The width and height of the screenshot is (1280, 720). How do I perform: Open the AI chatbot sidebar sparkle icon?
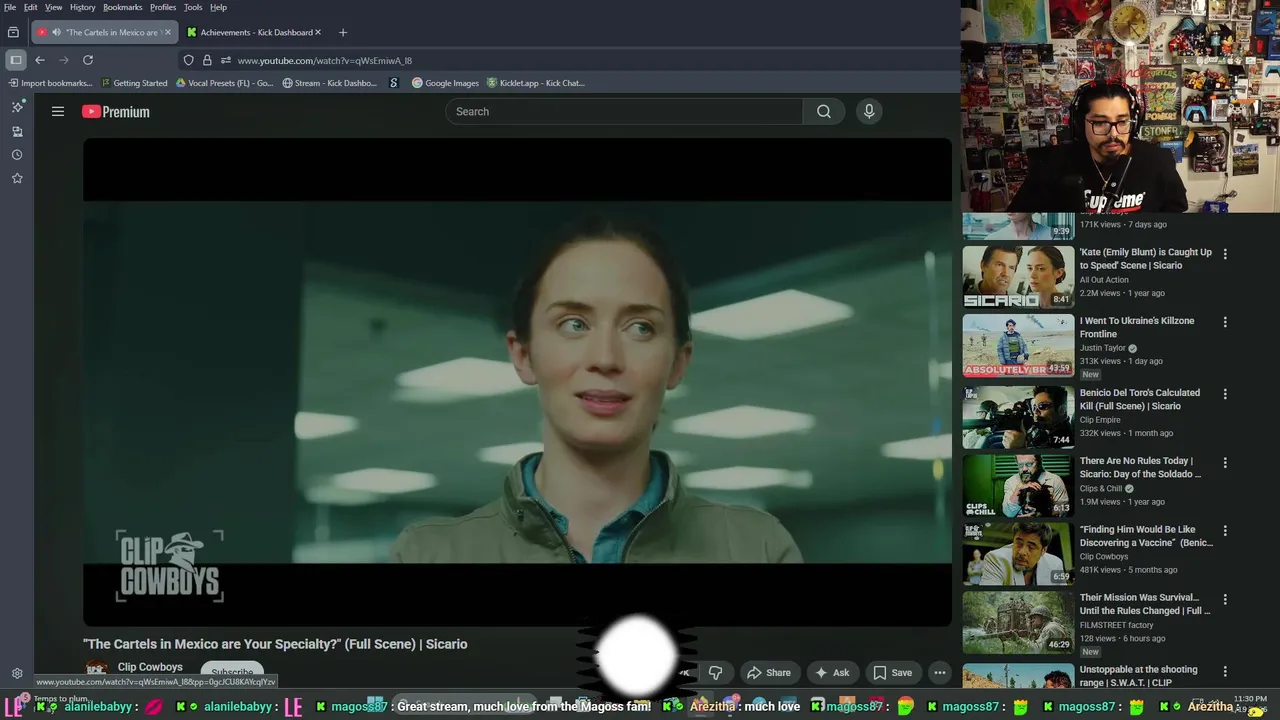(x=17, y=107)
